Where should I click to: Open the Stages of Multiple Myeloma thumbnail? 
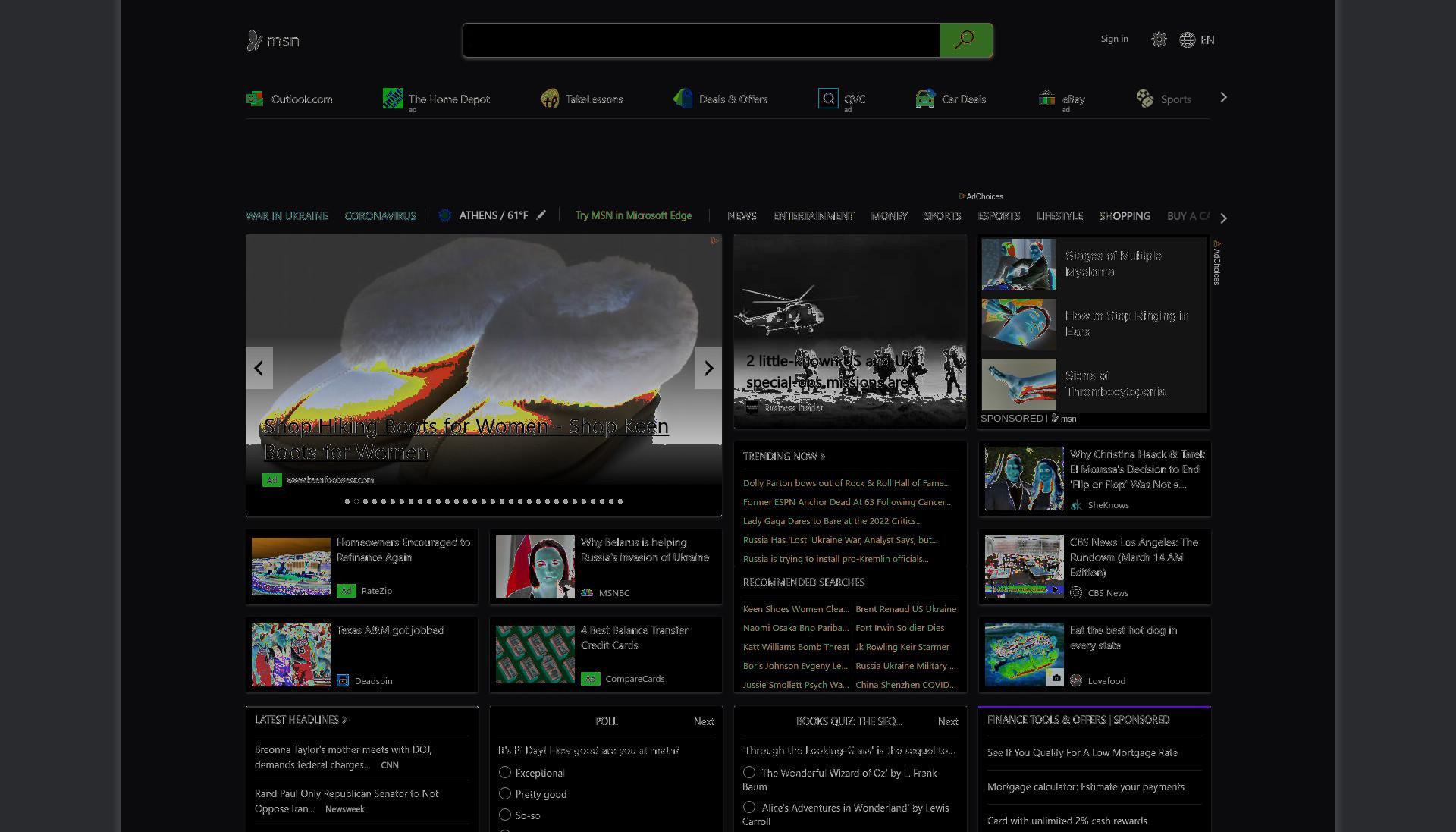point(1018,264)
